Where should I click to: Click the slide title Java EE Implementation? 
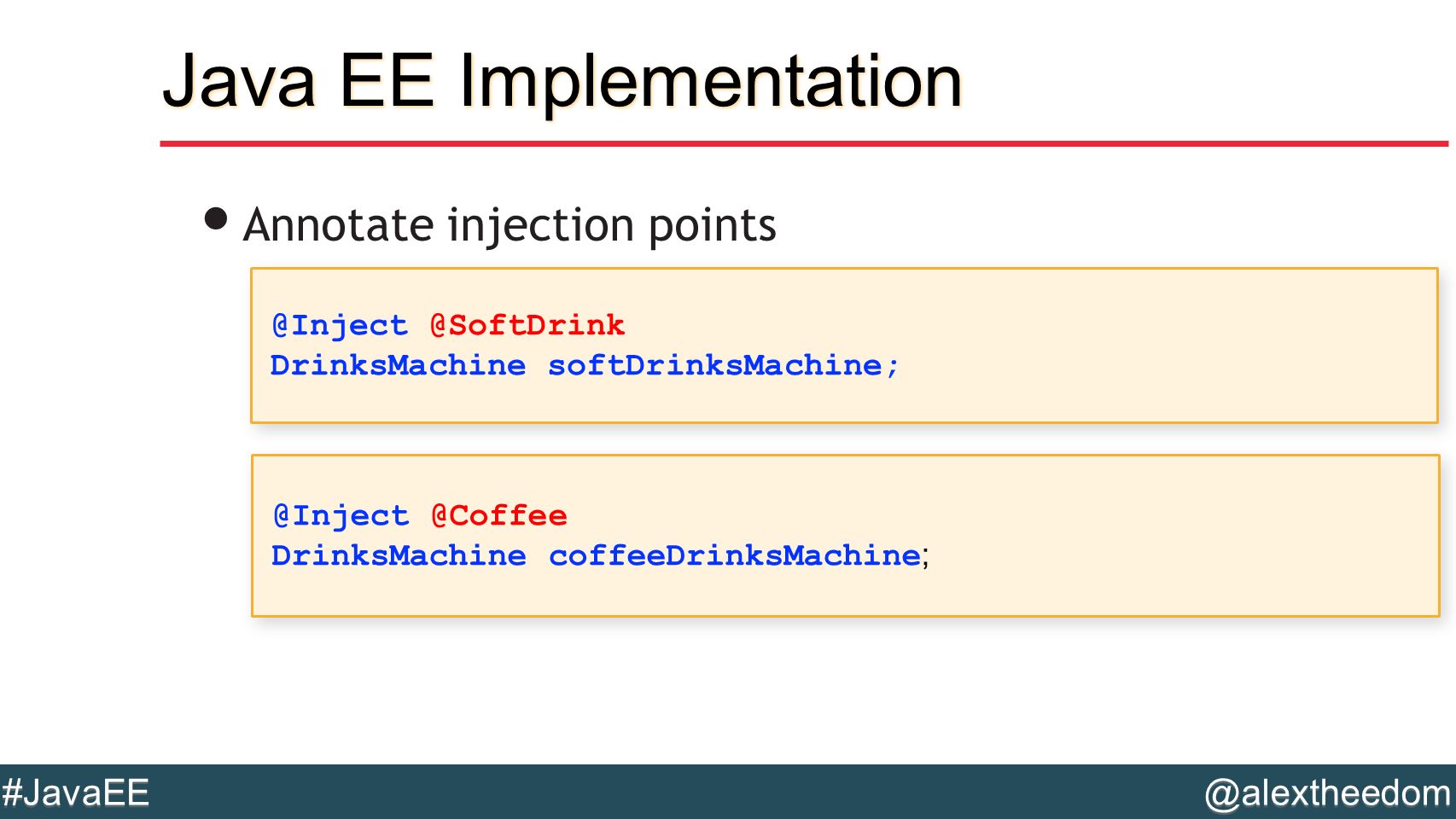click(562, 81)
